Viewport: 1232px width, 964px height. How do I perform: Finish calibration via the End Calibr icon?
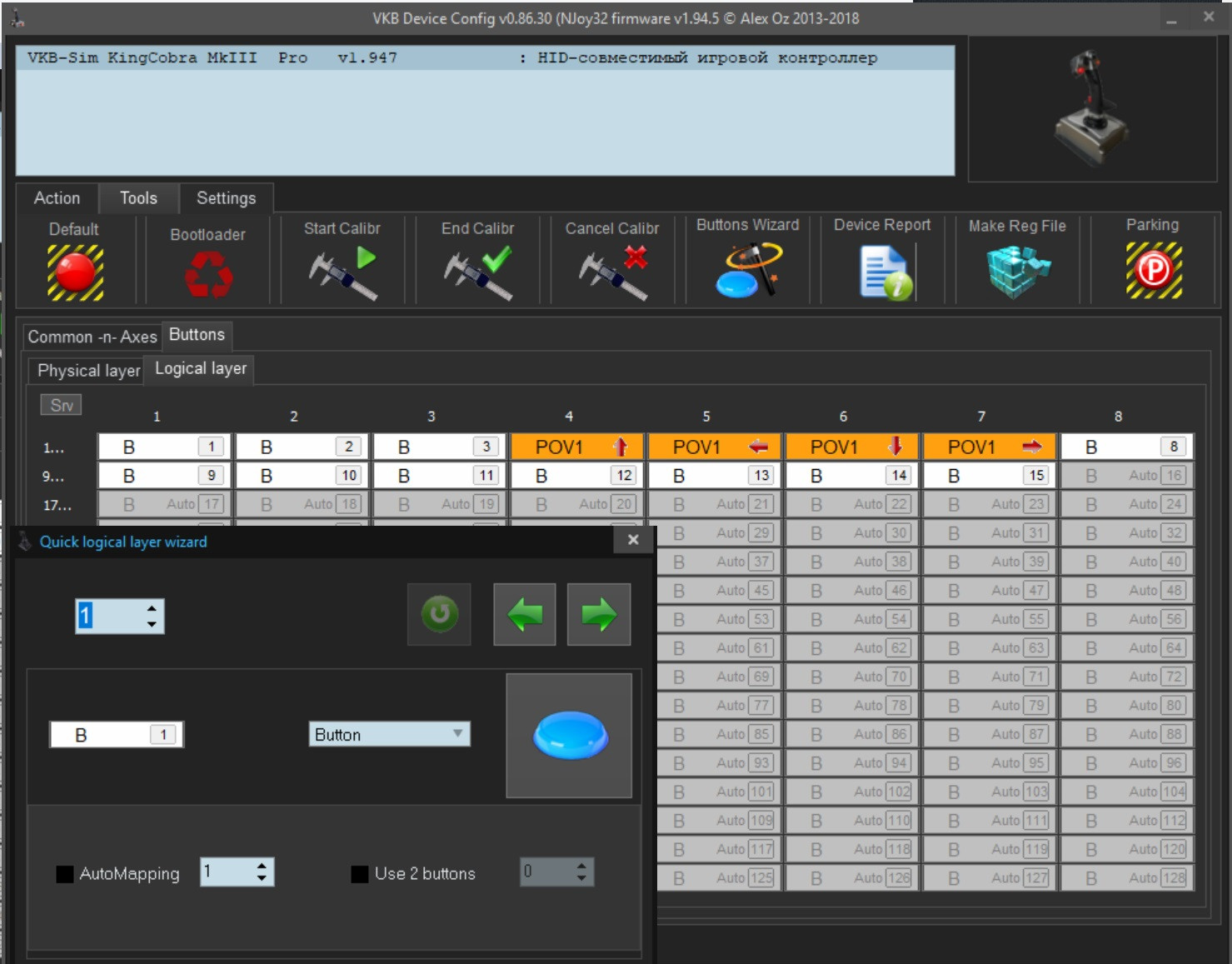(x=478, y=273)
